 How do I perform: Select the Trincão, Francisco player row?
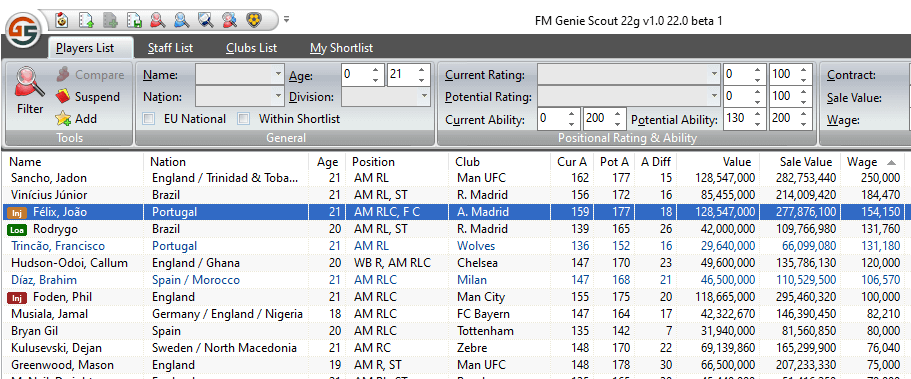456,246
